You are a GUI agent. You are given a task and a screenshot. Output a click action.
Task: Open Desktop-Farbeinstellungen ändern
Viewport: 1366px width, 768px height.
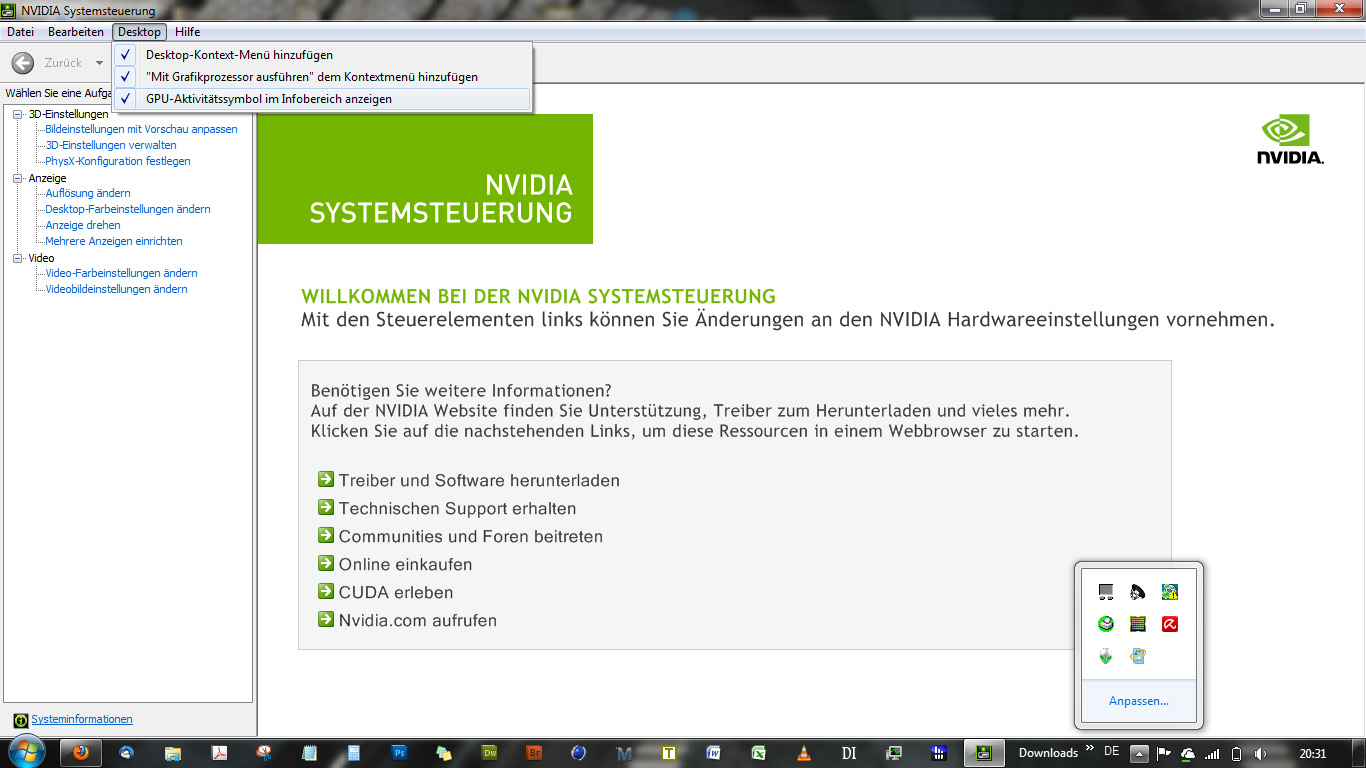tap(128, 209)
